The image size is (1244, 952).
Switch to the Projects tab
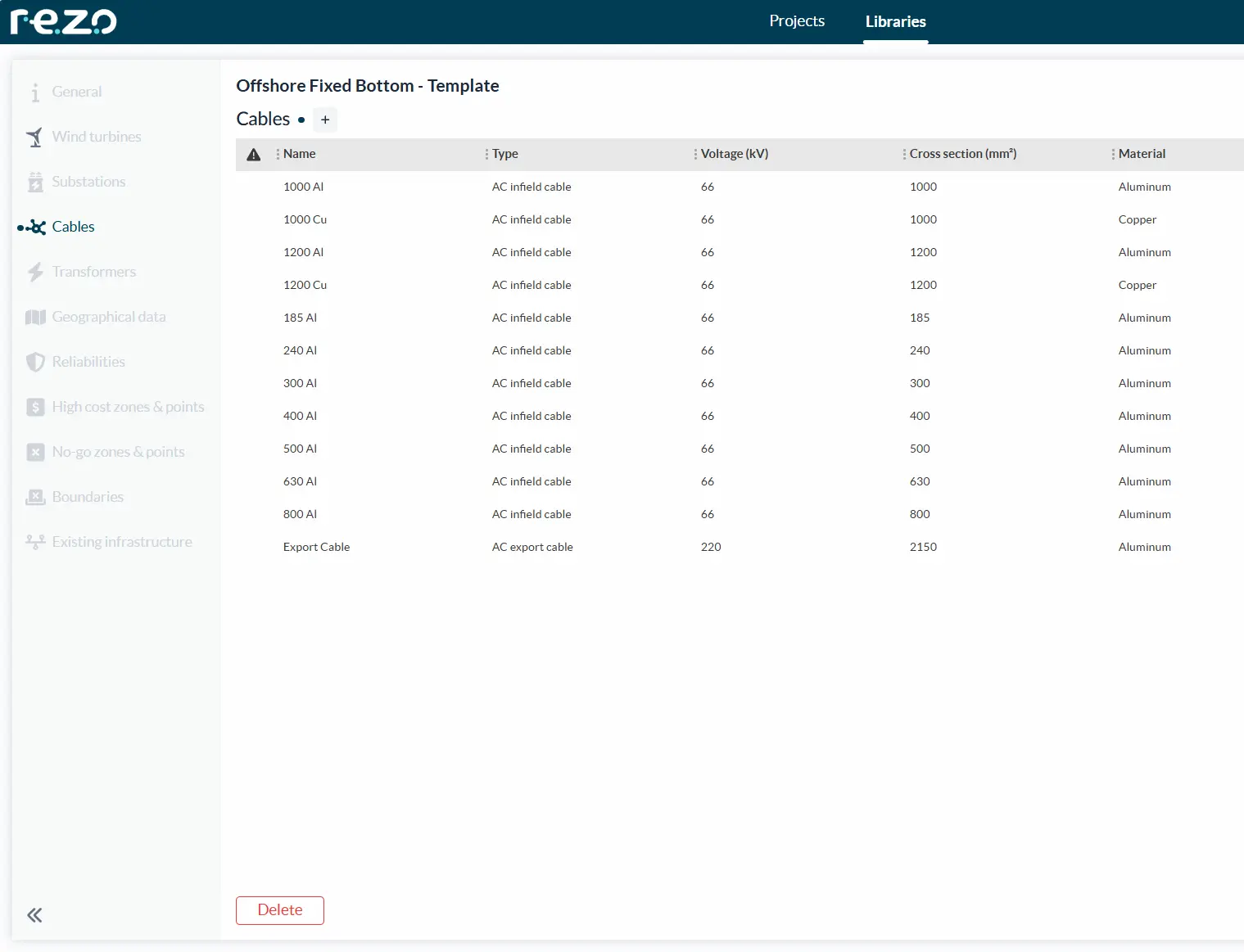(796, 20)
